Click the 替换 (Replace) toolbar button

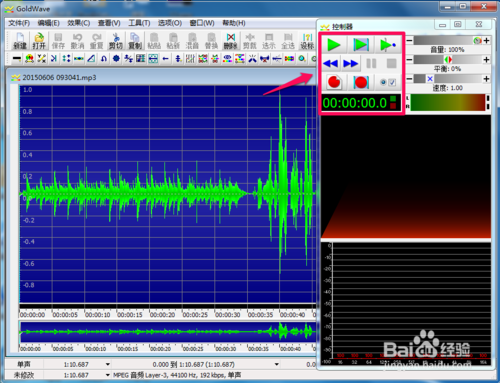(212, 41)
